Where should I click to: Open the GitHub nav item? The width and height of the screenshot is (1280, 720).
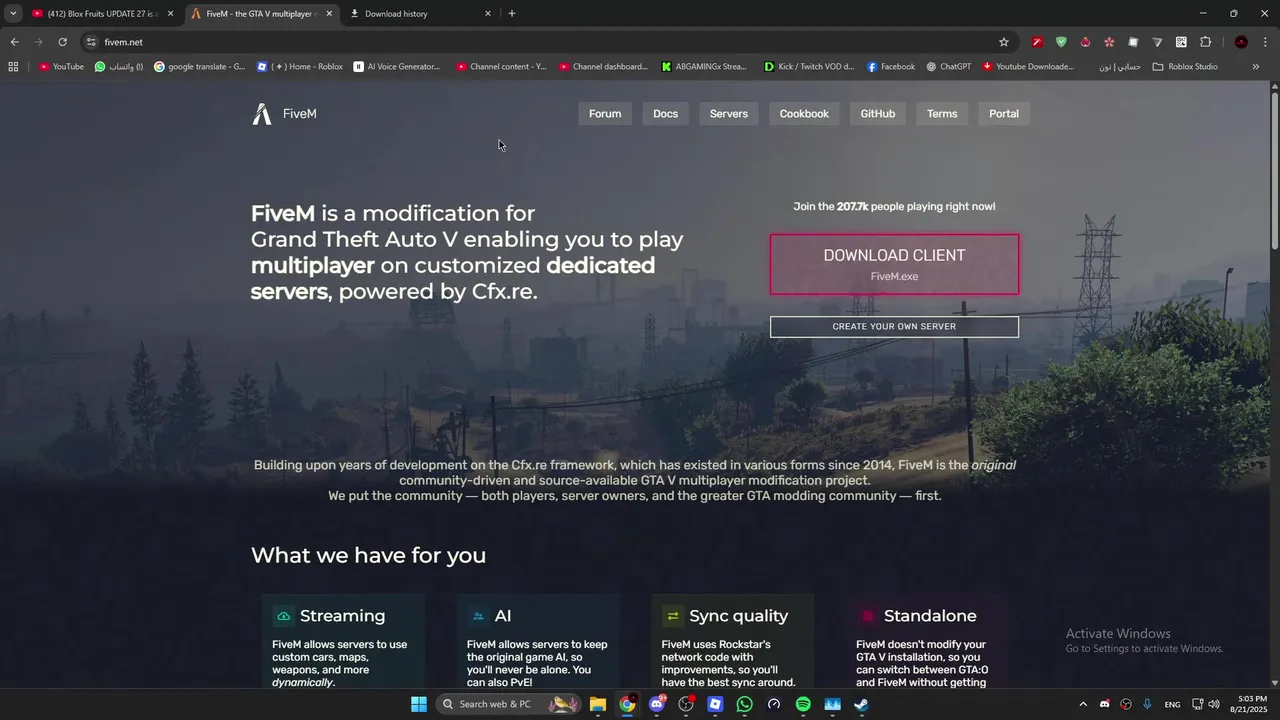tap(878, 114)
